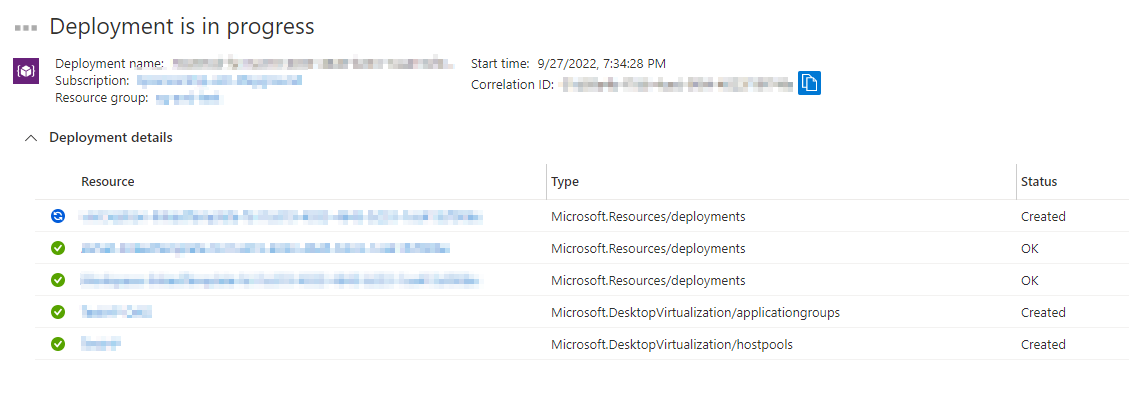1129x397 pixels.
Task: Click green checkmark for applicationgroups resource
Action: coord(58,312)
